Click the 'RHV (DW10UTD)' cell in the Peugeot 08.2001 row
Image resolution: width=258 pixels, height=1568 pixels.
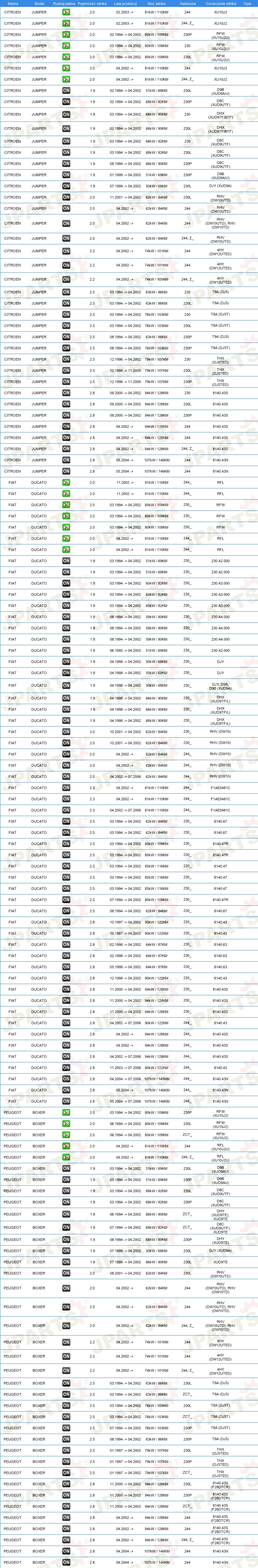(220, 1273)
